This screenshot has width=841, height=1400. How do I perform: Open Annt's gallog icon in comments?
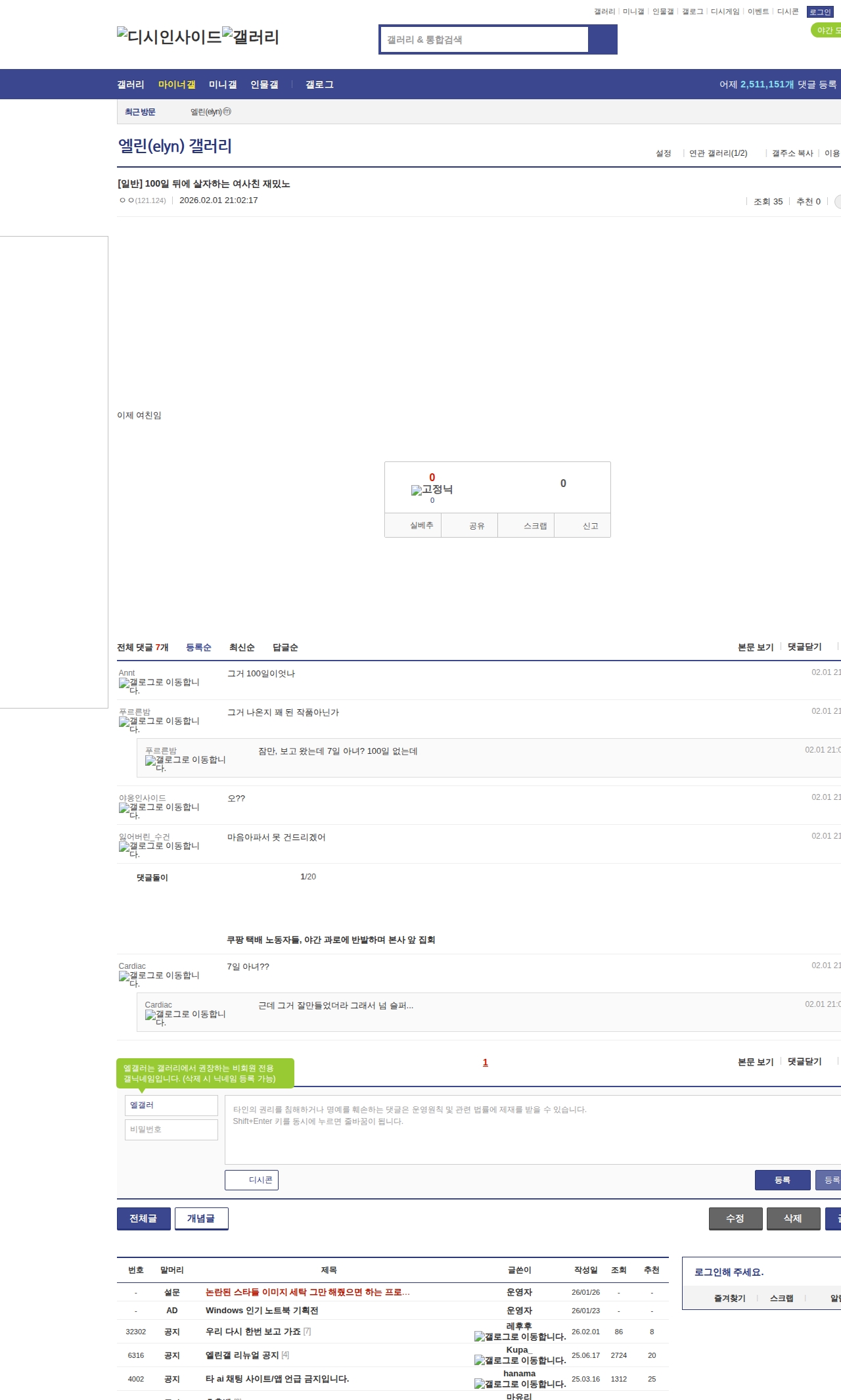[124, 684]
